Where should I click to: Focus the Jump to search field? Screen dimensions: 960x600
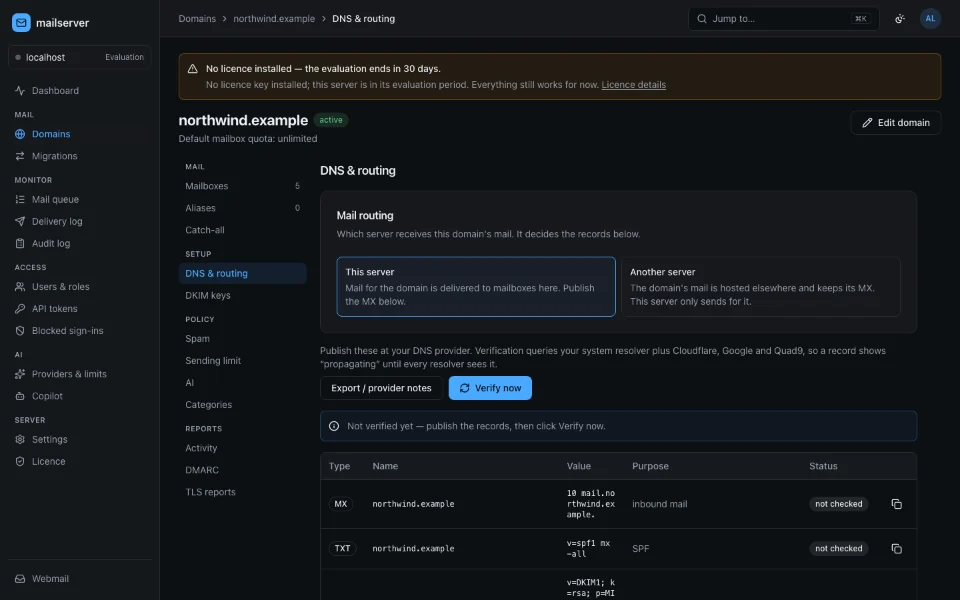click(x=784, y=19)
